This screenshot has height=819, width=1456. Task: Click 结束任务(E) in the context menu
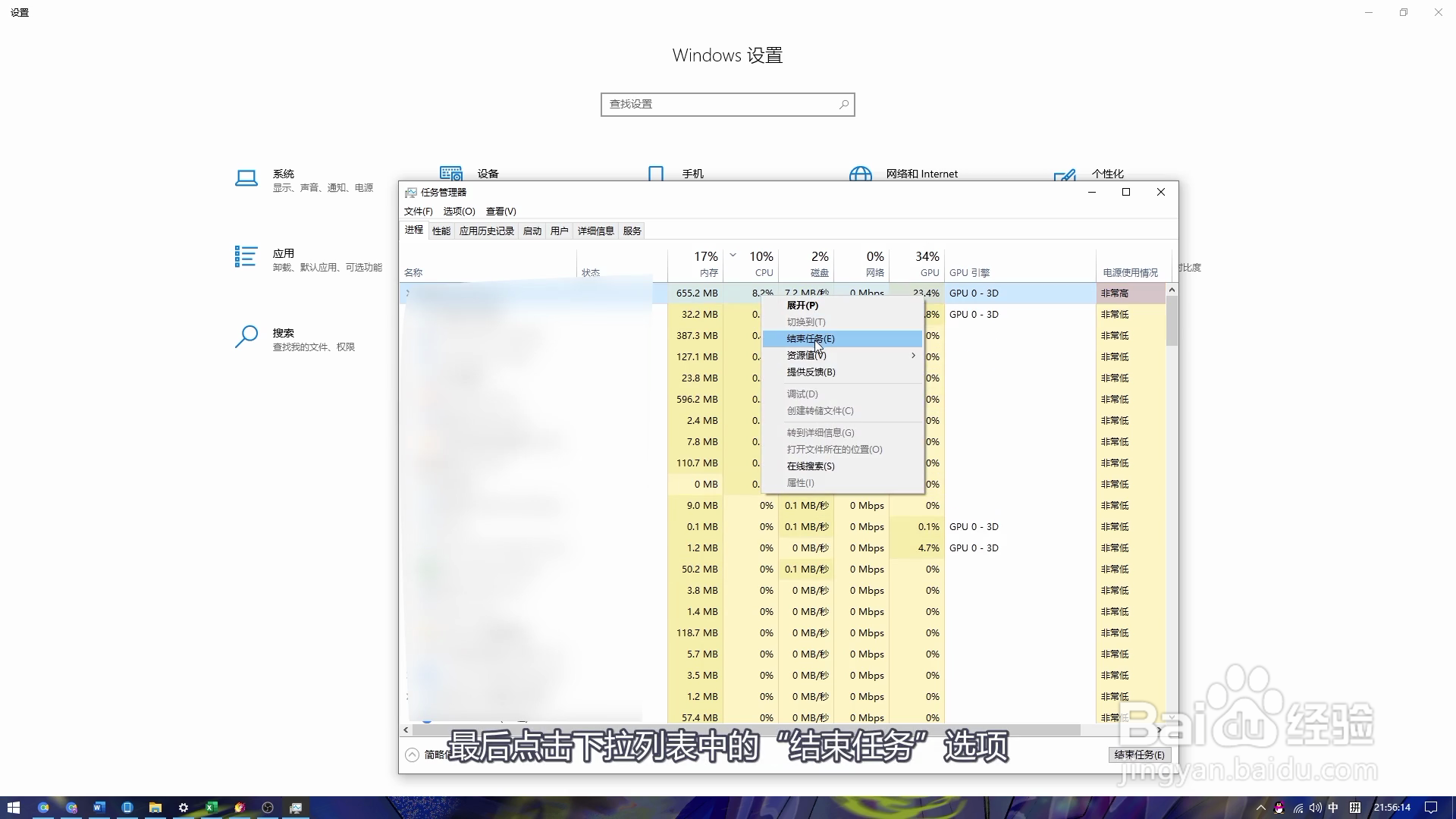tap(810, 339)
